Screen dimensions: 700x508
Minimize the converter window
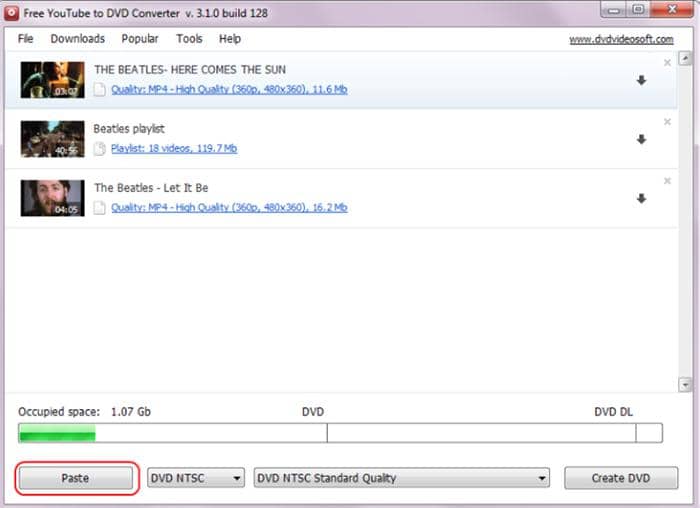click(x=614, y=9)
